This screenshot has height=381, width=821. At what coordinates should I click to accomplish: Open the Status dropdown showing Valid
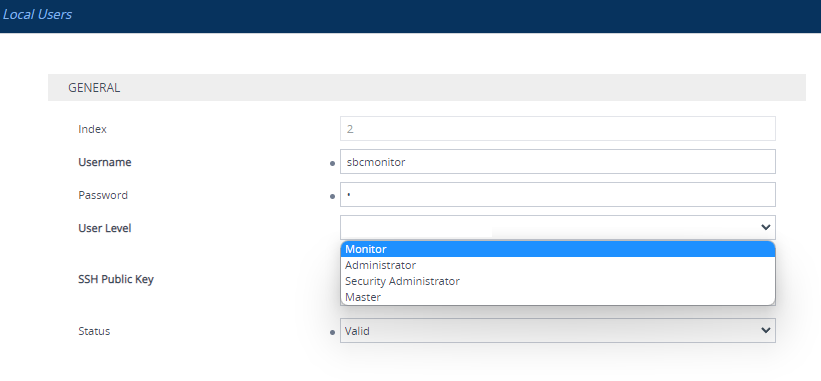[x=558, y=331]
